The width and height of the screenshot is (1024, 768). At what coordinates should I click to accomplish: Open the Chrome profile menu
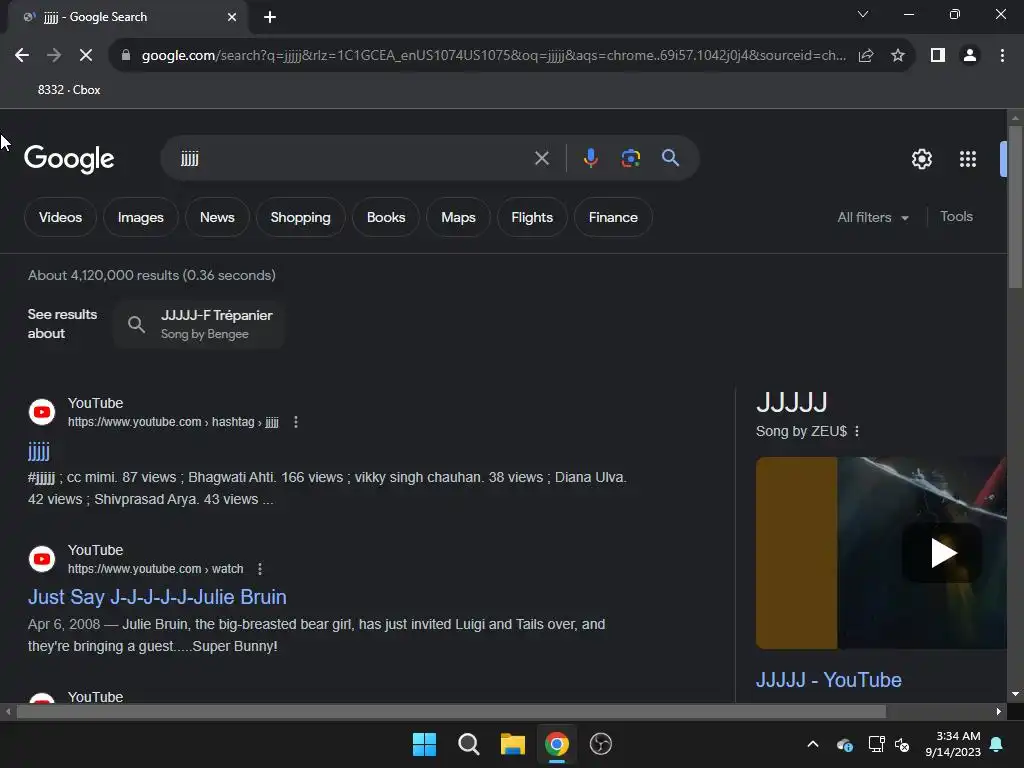(x=970, y=56)
